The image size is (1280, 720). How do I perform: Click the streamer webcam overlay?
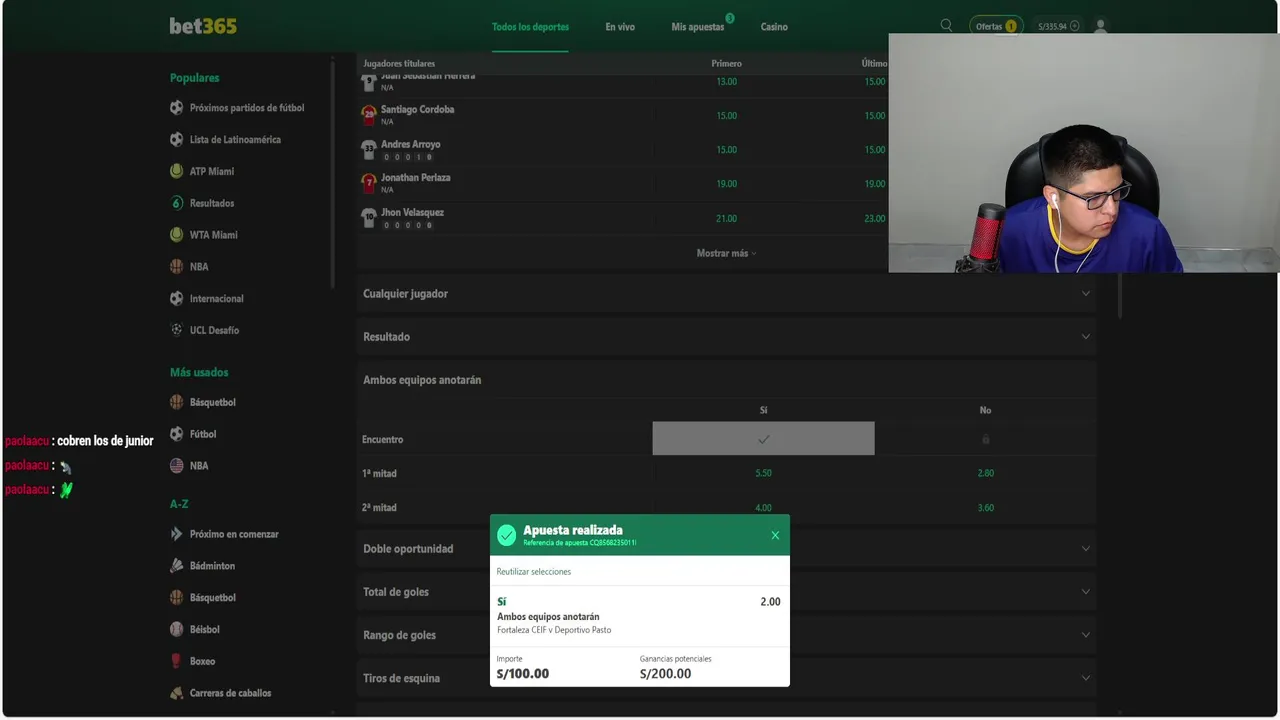coord(1084,153)
